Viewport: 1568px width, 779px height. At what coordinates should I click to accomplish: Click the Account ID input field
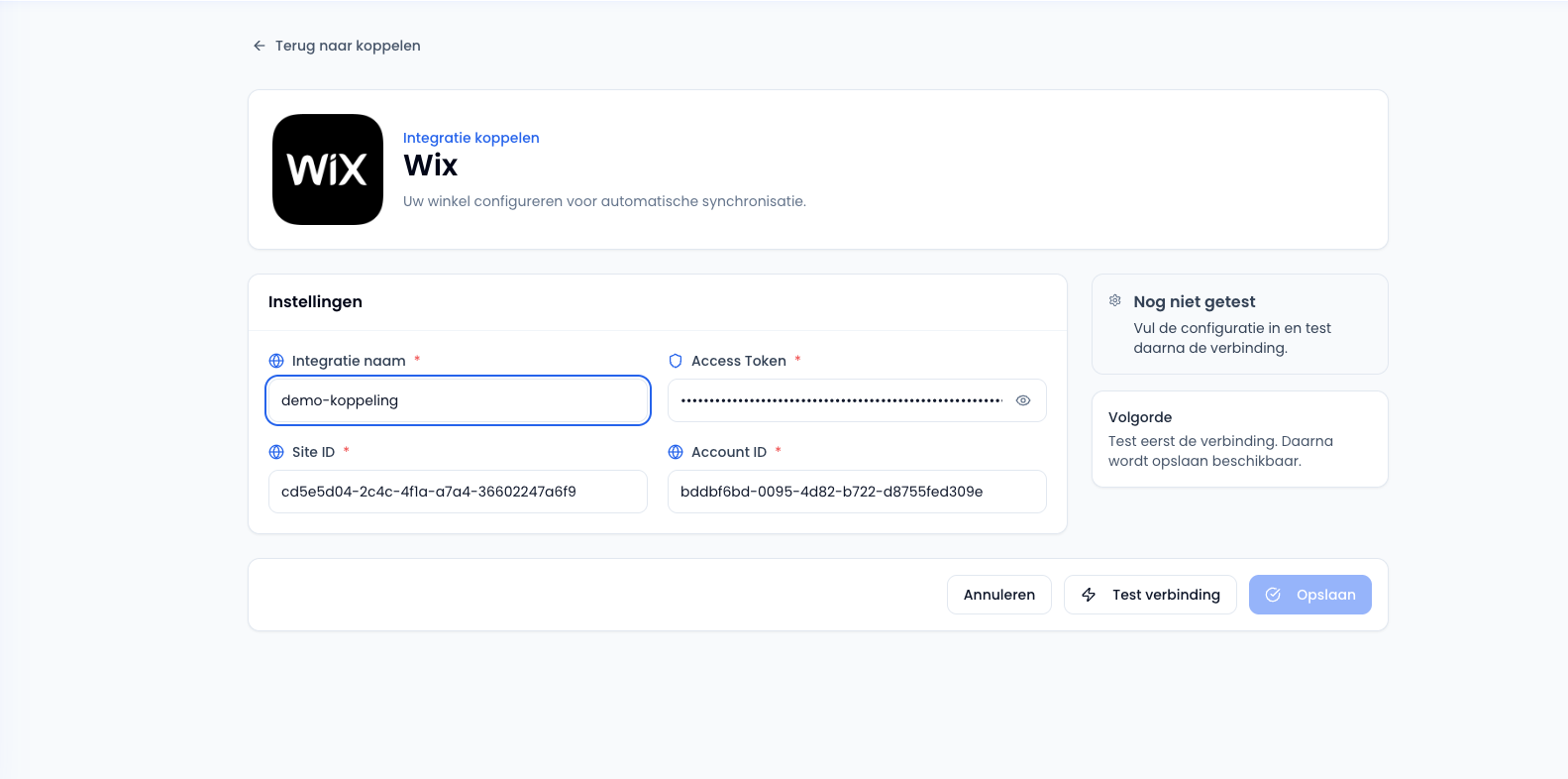pyautogui.click(x=857, y=492)
